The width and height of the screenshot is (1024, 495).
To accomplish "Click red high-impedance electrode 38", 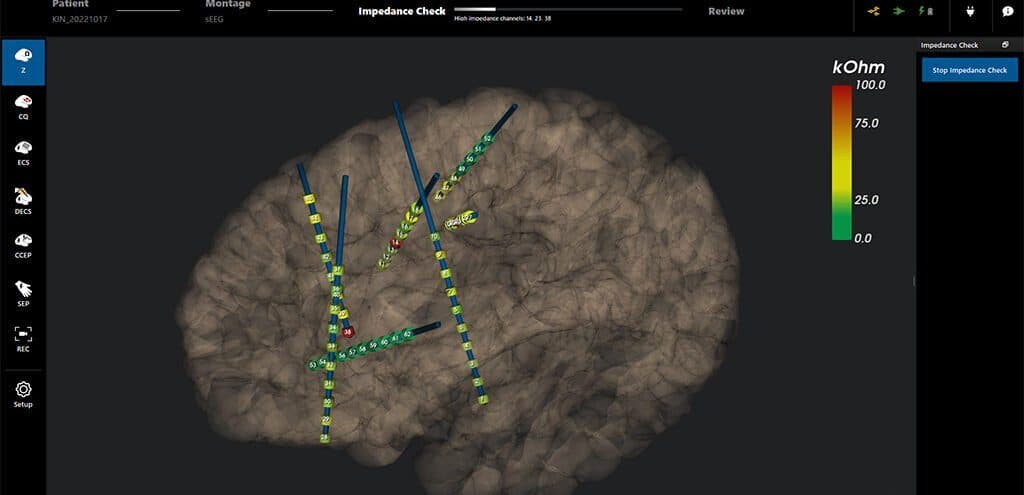I will 347,332.
